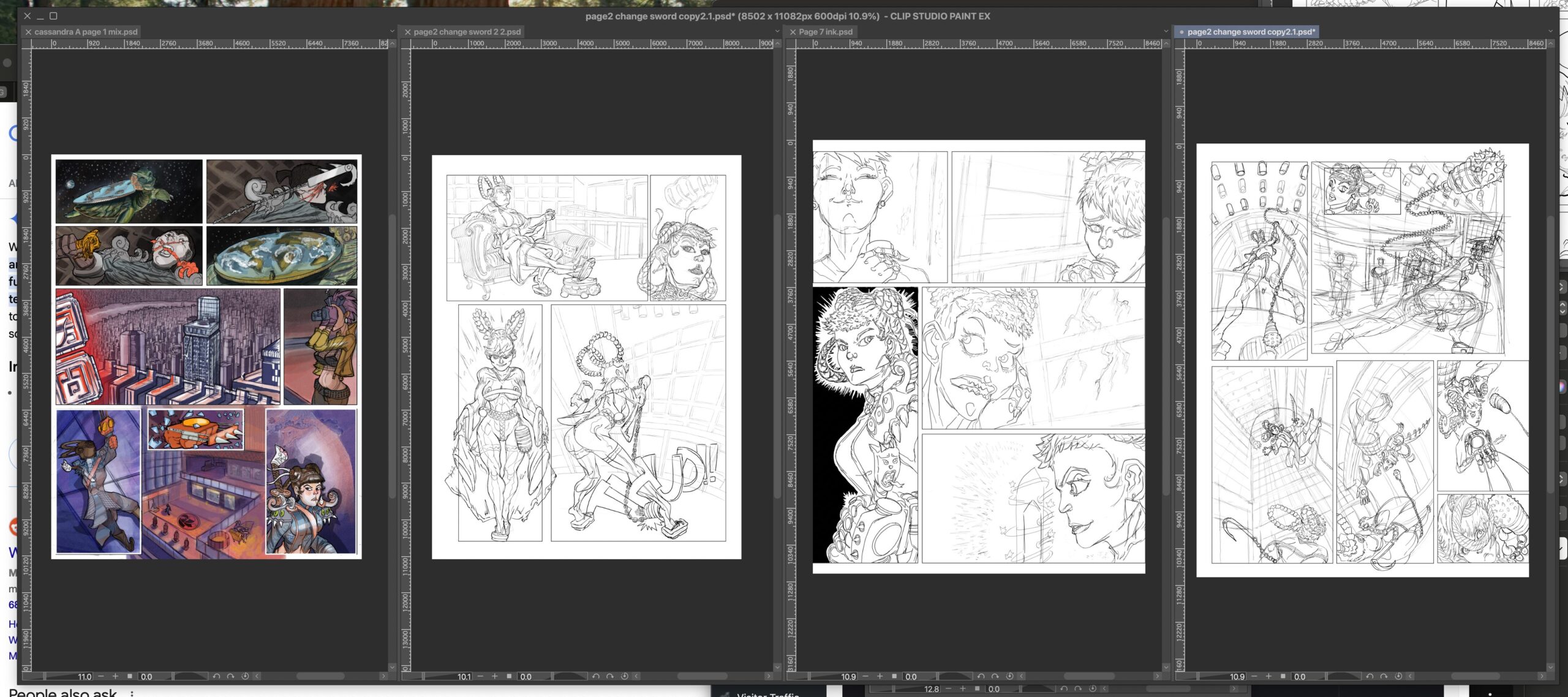Zoom in on page2 change sword 2 2 canvas
Screen dimensions: 1568x697
(x=495, y=676)
